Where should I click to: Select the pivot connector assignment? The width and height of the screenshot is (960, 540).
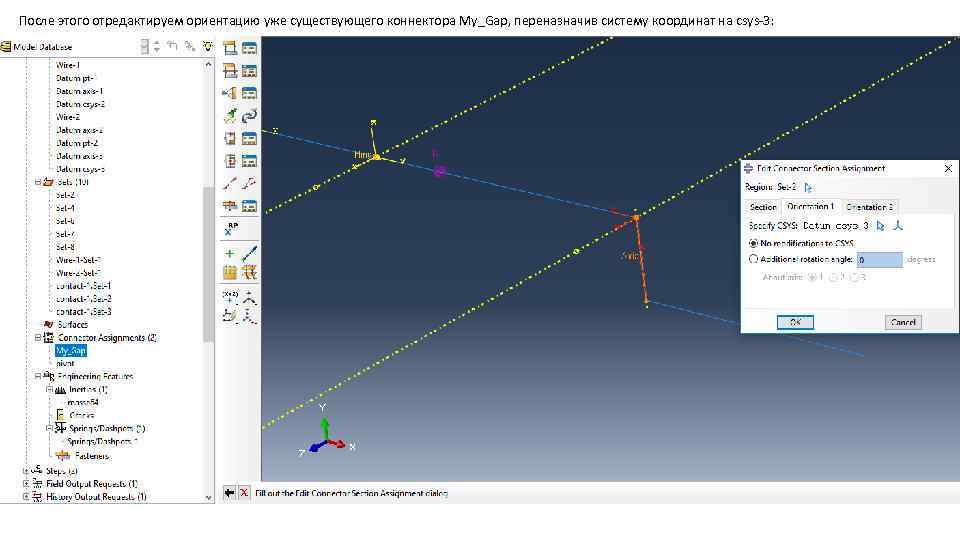point(65,364)
